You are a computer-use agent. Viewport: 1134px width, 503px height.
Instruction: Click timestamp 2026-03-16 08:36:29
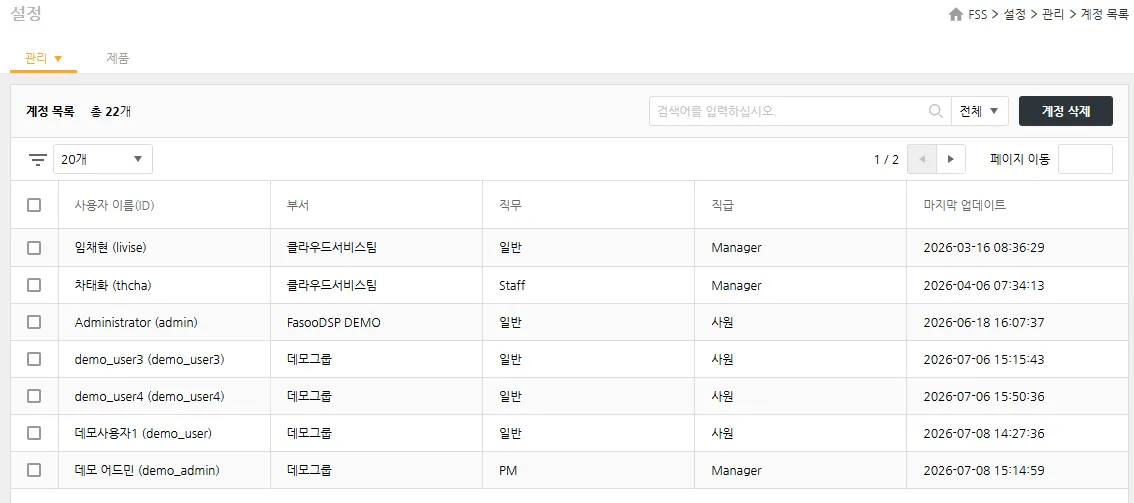(984, 248)
